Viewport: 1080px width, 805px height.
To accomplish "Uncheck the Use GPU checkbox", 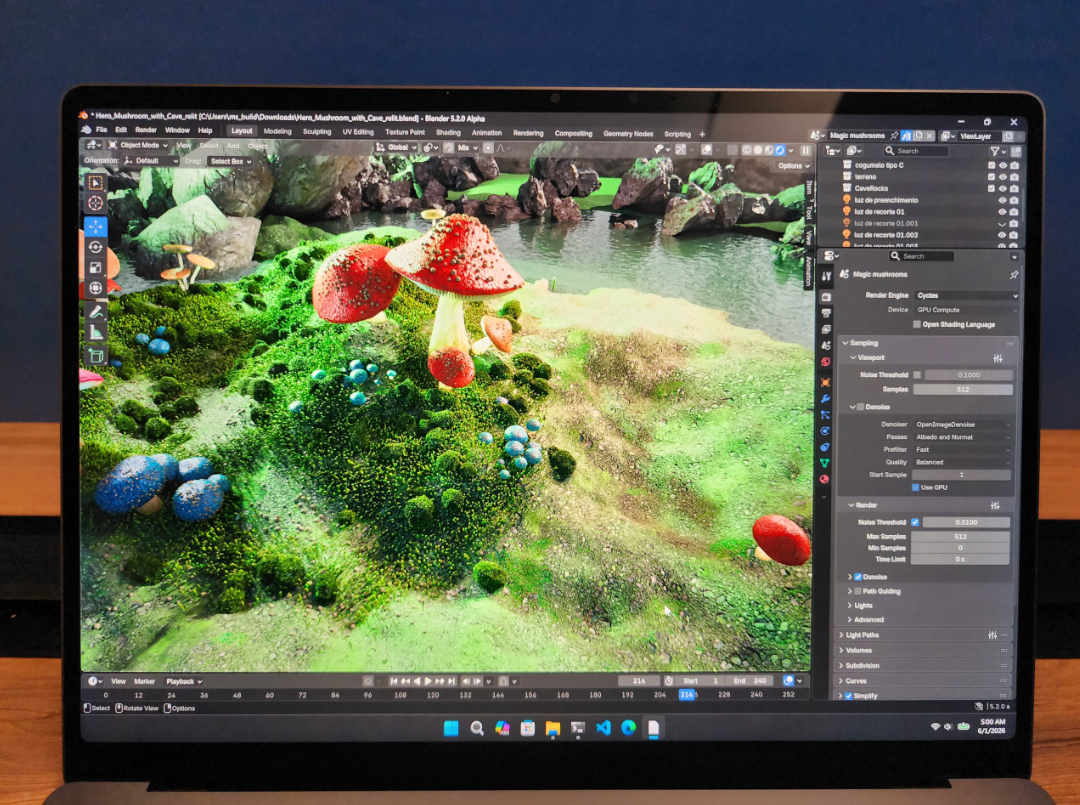I will pyautogui.click(x=915, y=488).
